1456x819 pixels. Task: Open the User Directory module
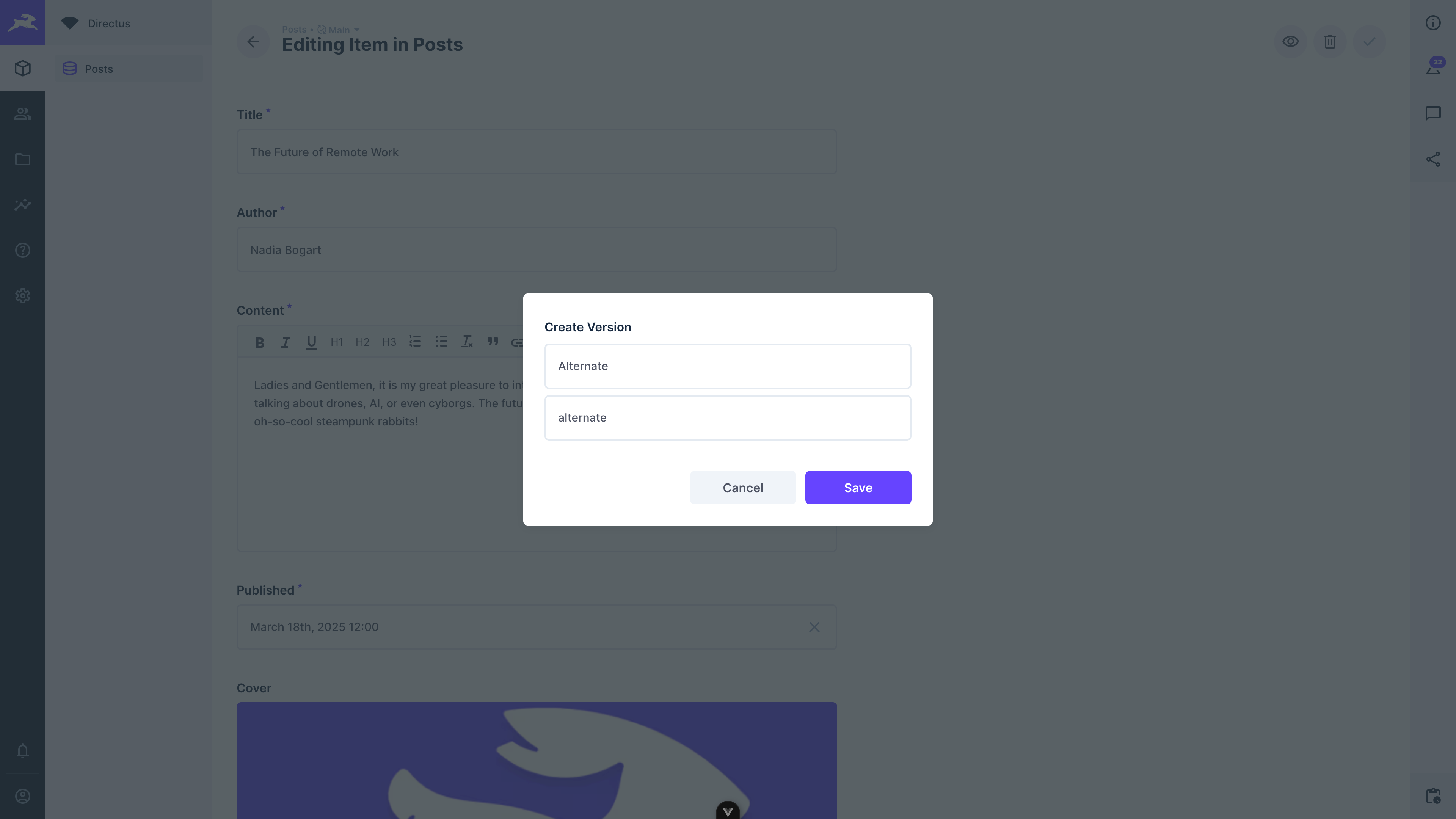click(x=23, y=114)
